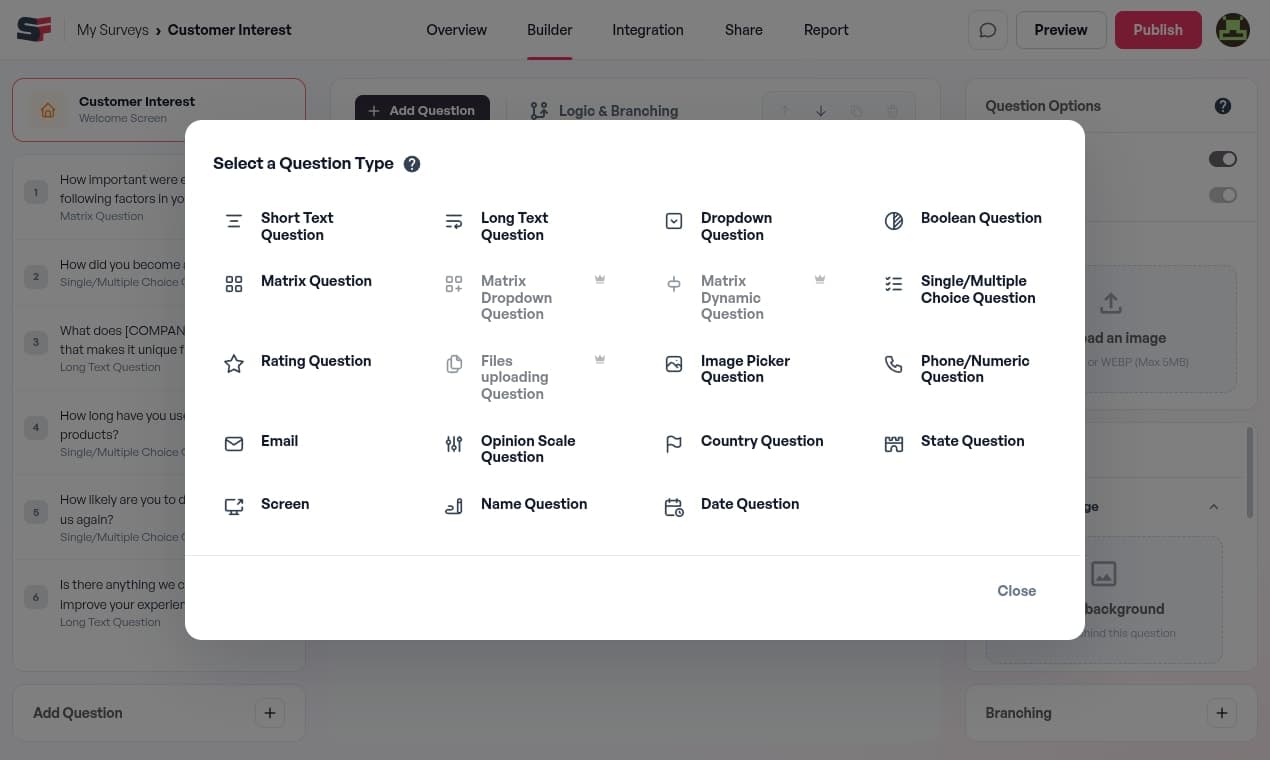Choose the Long Text Question icon
1270x760 pixels.
(x=454, y=221)
